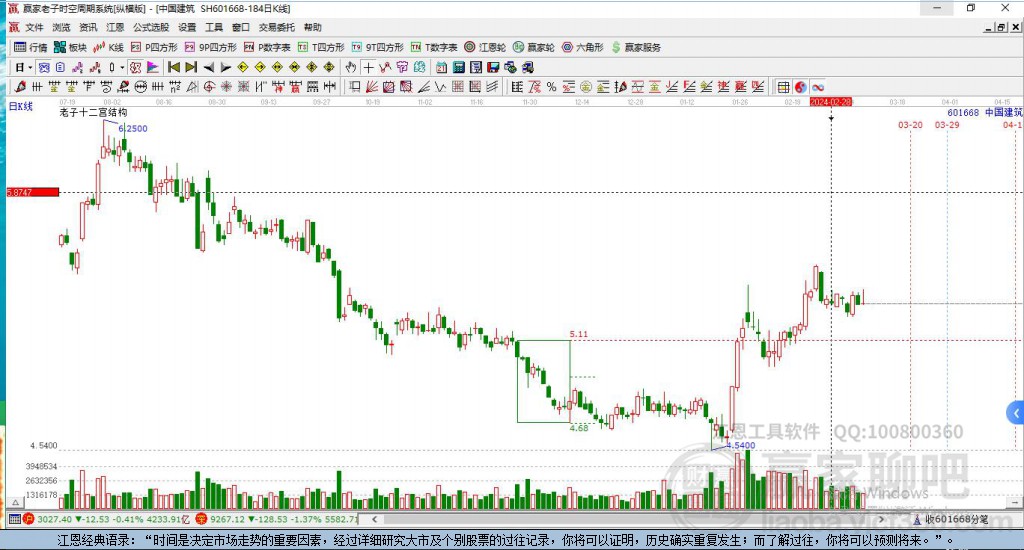Click the 4.5400 low price label

(741, 445)
